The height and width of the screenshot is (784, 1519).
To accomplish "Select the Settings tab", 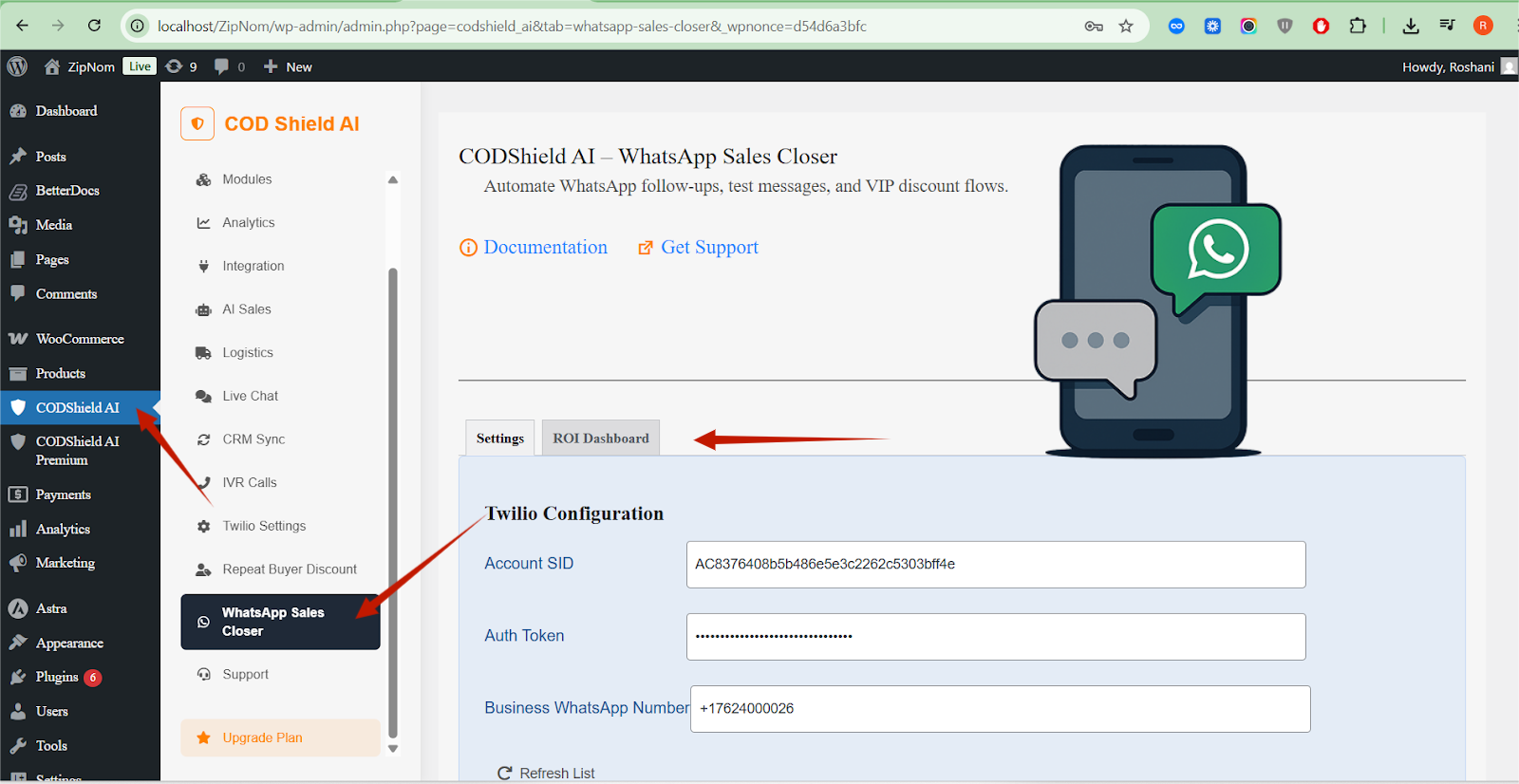I will click(x=499, y=439).
